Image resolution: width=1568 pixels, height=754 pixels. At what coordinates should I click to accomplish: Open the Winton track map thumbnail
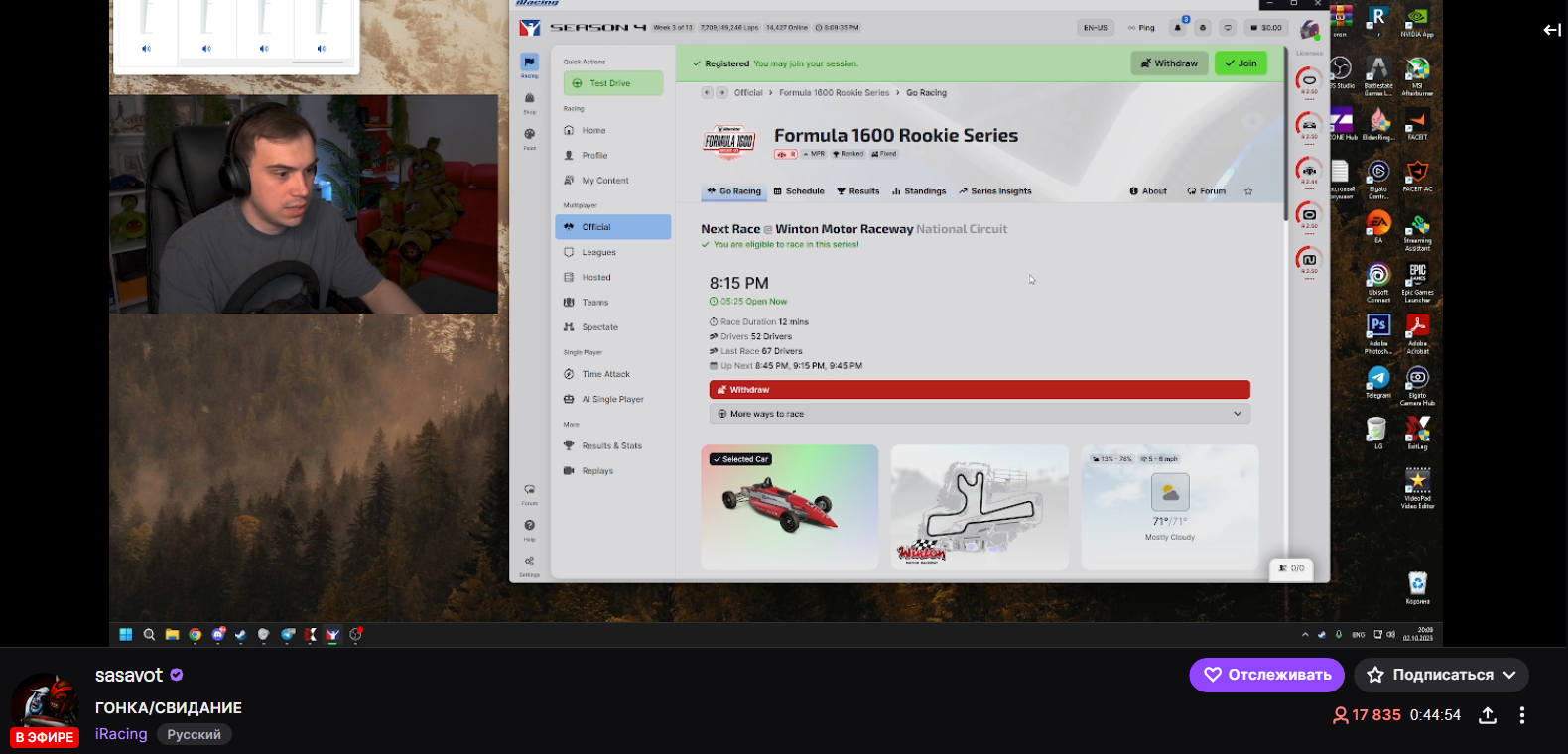pyautogui.click(x=980, y=507)
